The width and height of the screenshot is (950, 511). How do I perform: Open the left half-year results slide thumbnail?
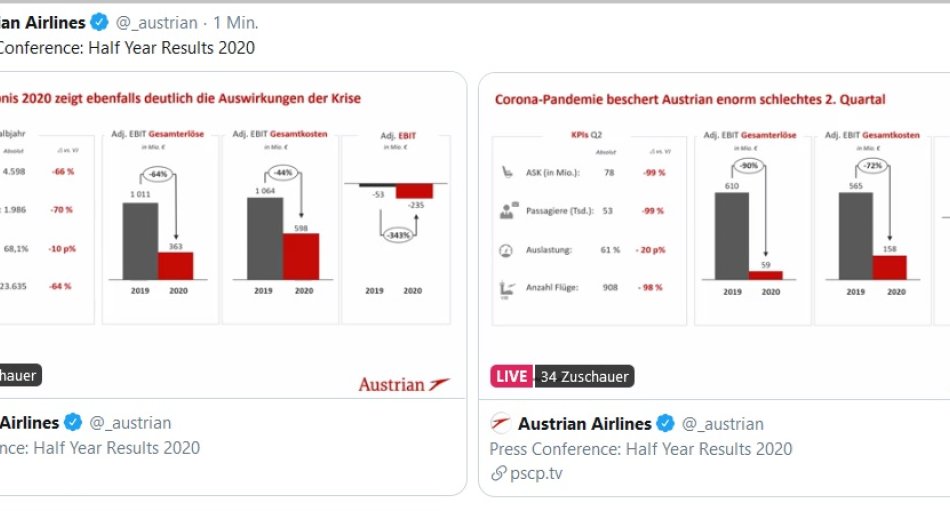(x=233, y=235)
